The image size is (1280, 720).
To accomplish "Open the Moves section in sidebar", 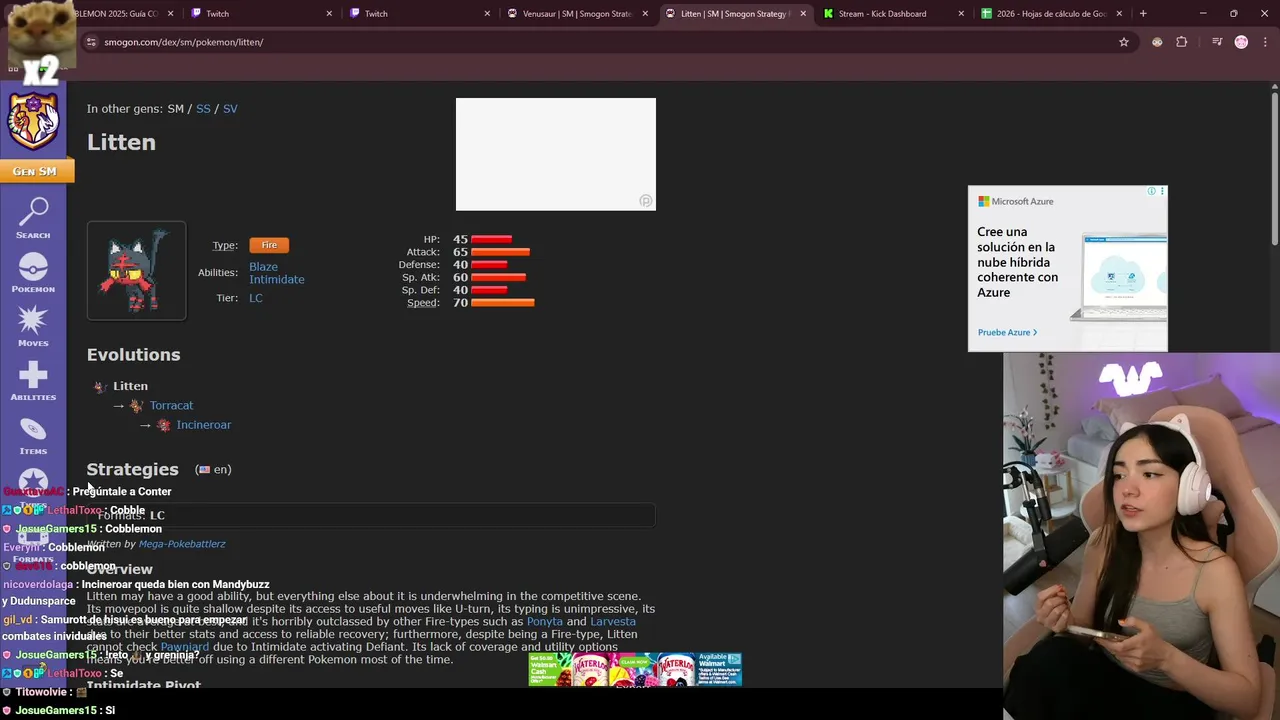I will 33,326.
